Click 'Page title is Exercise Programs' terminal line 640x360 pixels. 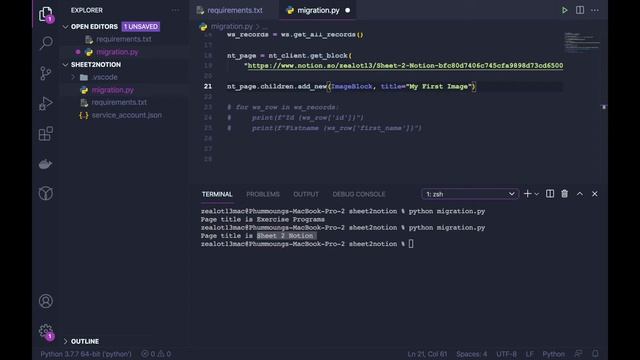[262, 220]
